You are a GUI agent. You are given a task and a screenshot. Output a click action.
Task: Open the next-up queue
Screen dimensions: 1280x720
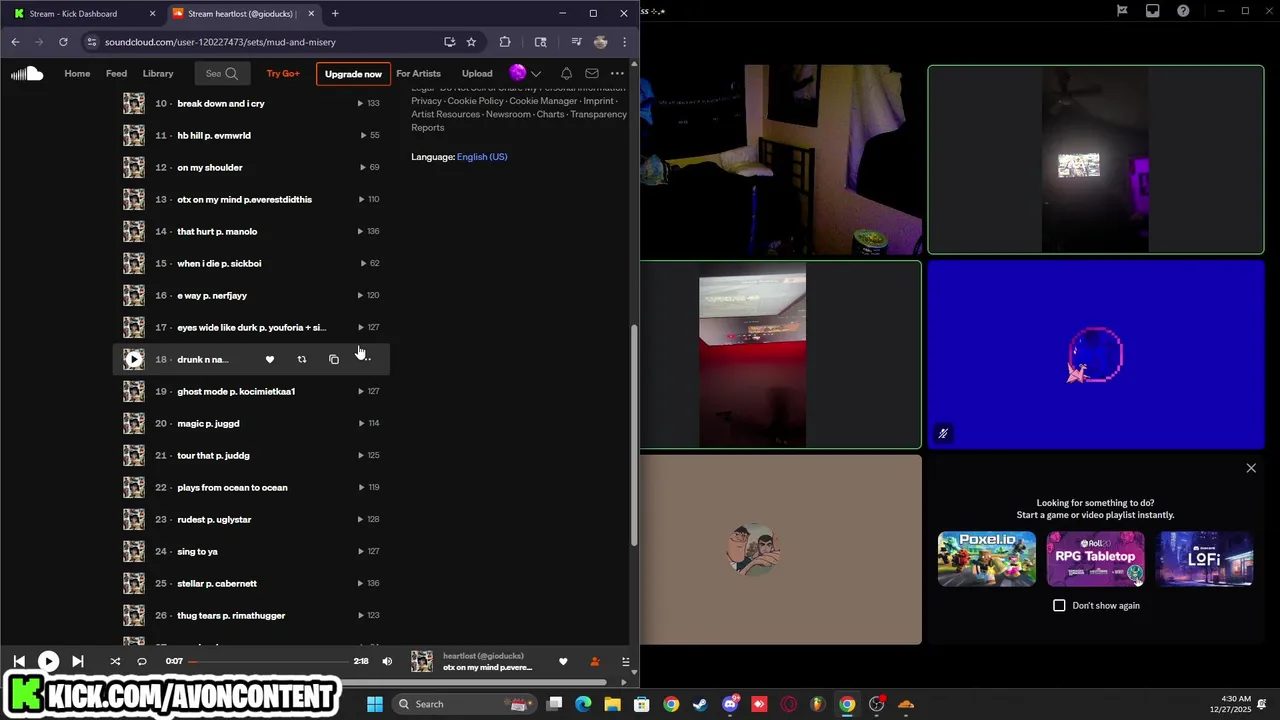[625, 661]
